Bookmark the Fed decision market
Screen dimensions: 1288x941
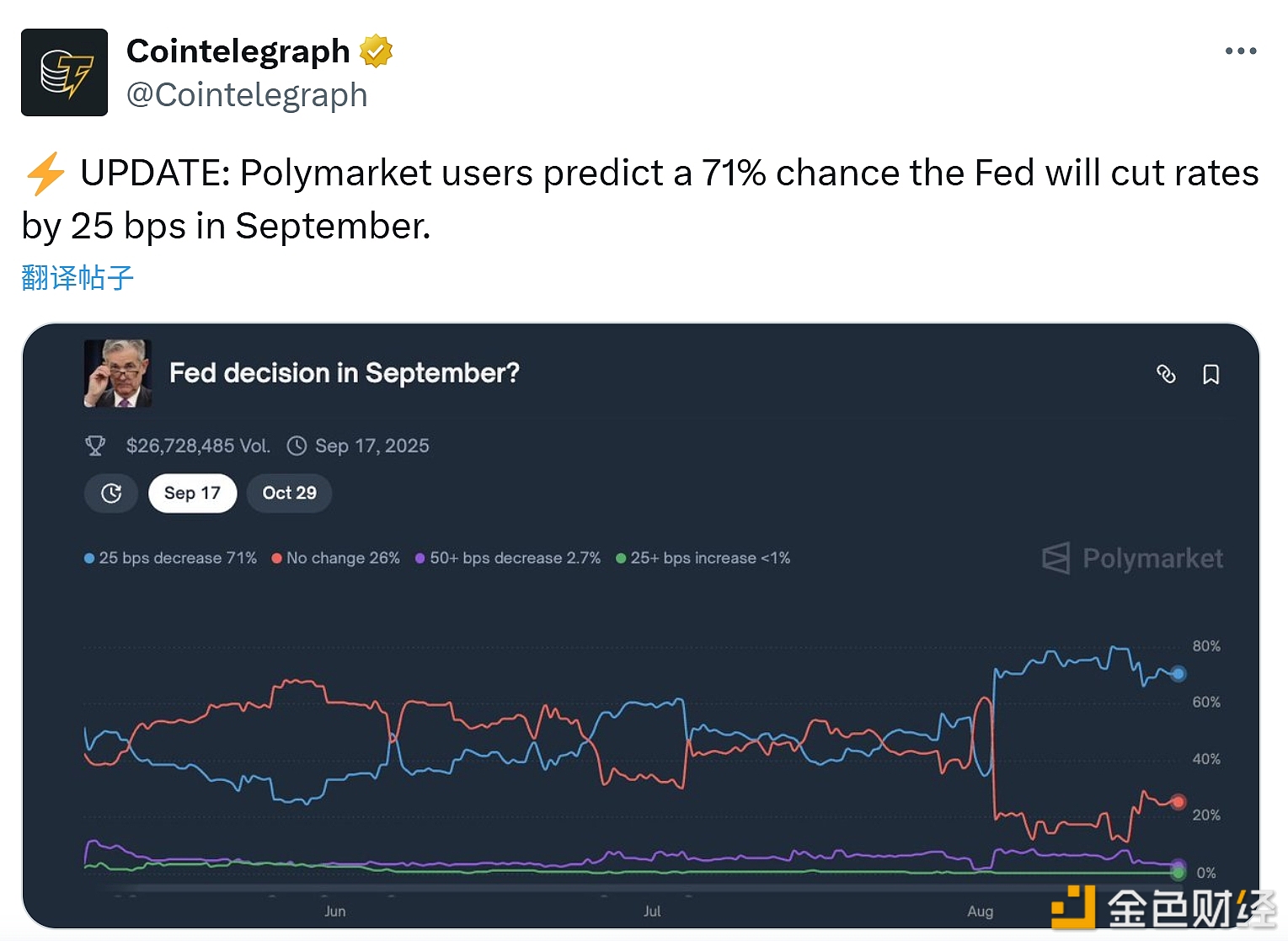coord(1211,374)
